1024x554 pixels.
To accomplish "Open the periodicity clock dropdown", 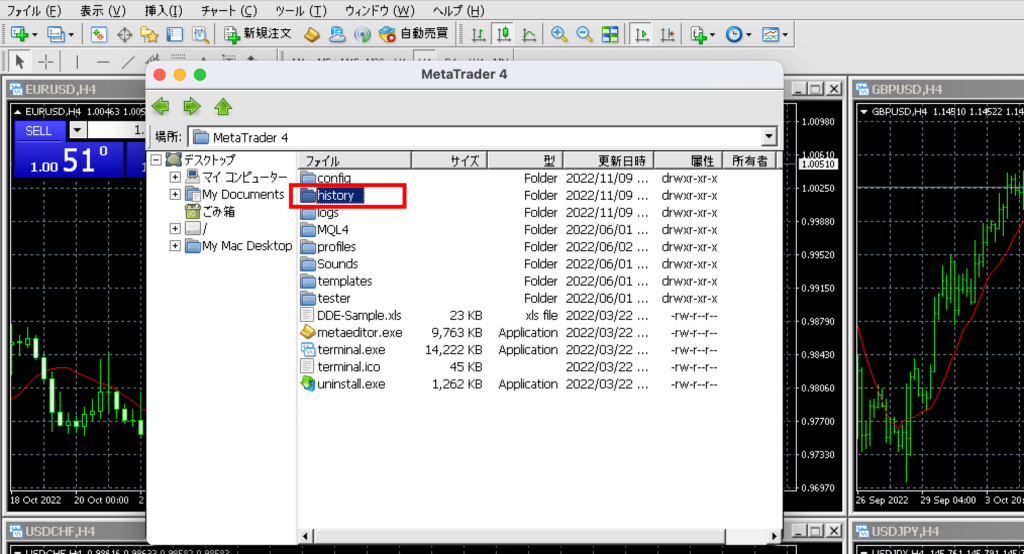I will 738,34.
